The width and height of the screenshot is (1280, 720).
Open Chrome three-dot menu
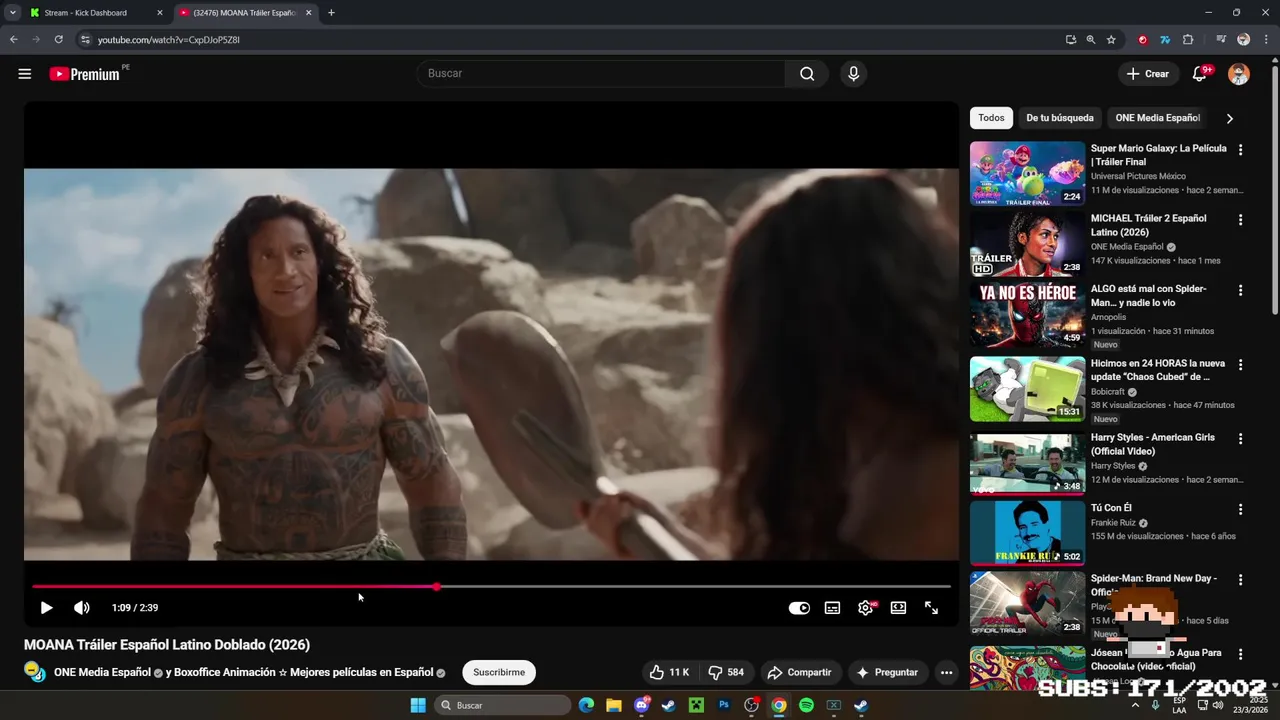pyautogui.click(x=1266, y=40)
